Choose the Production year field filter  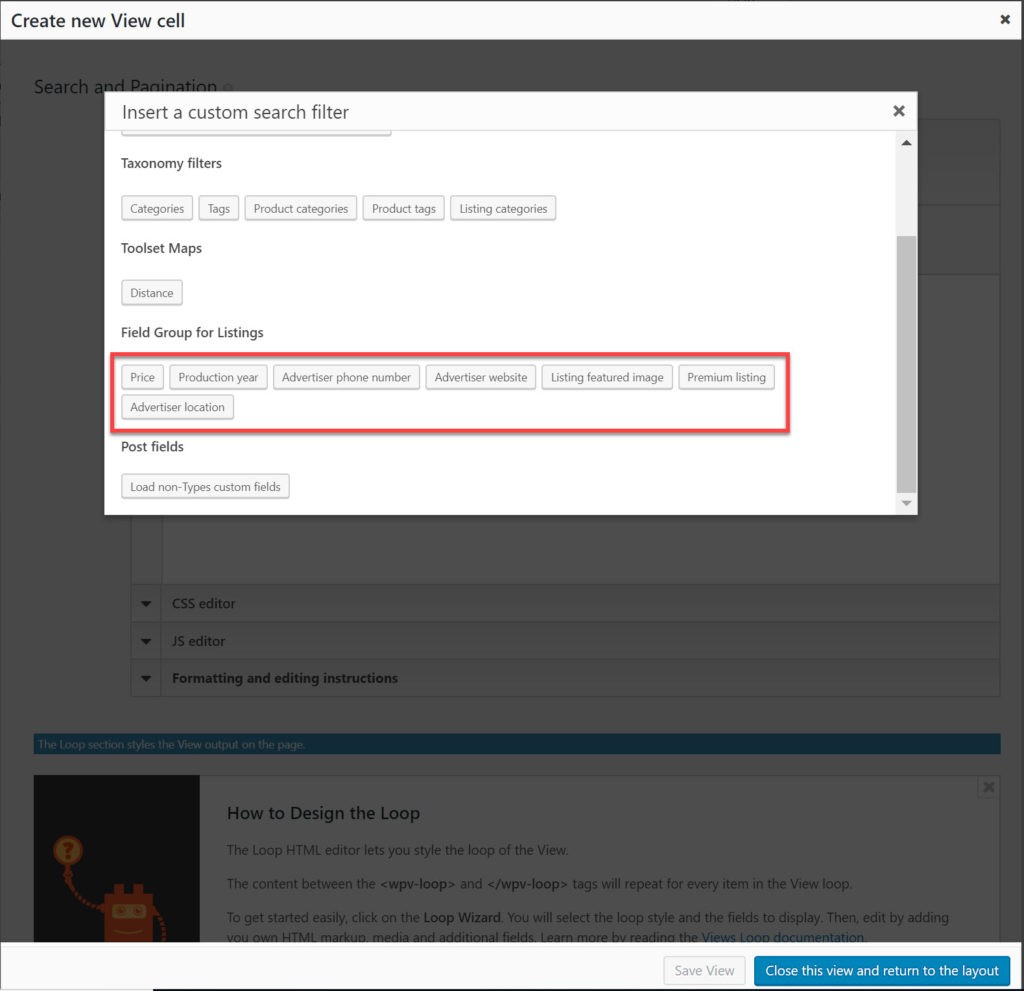click(218, 377)
